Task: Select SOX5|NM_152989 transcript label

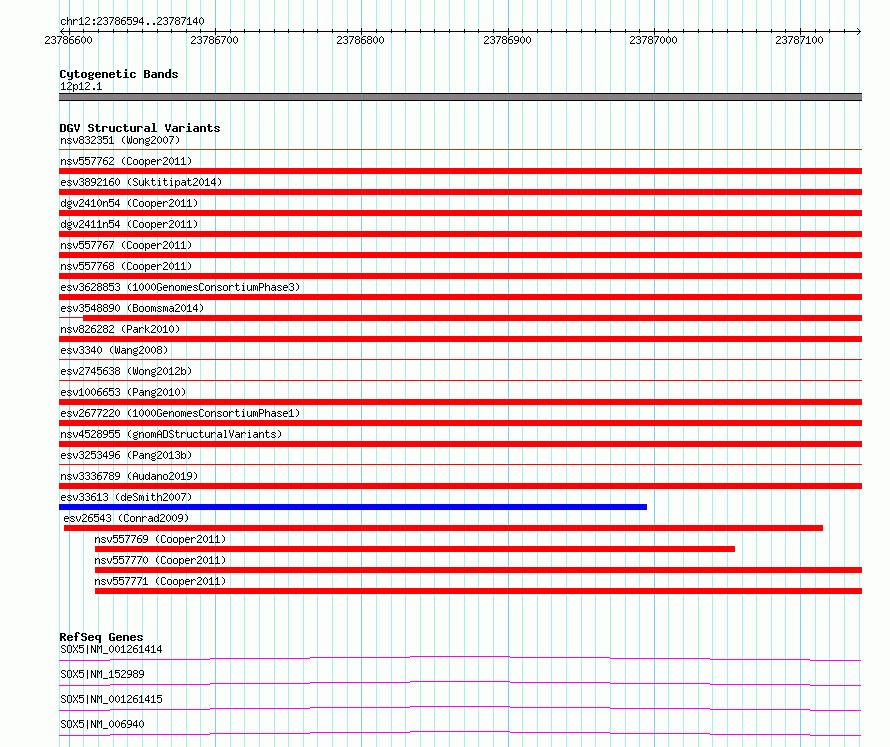Action: click(x=102, y=674)
